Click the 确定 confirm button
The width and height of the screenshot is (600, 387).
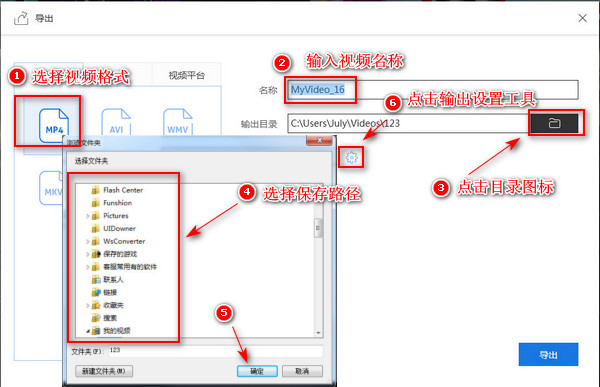(x=257, y=371)
